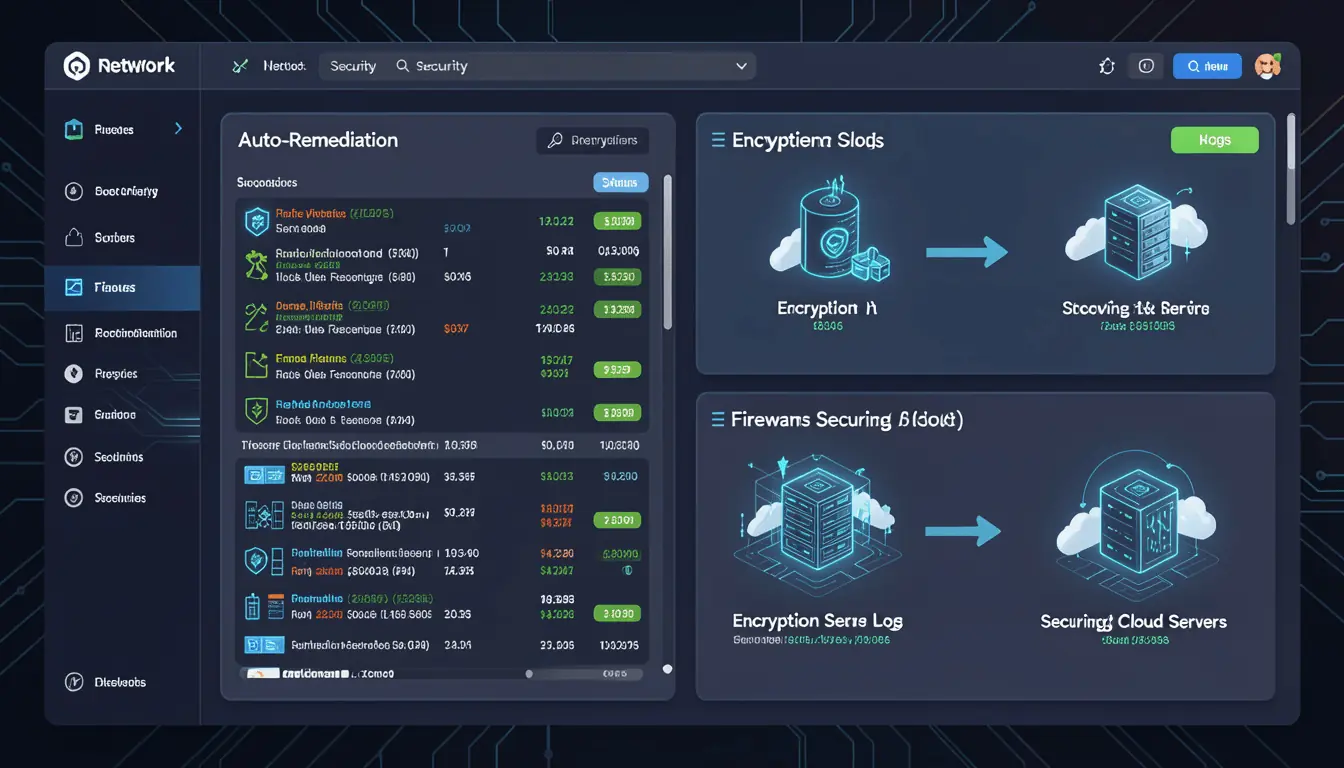Viewport: 1344px width, 768px height.
Task: Click the round knob right of the list slider
Action: (x=667, y=669)
